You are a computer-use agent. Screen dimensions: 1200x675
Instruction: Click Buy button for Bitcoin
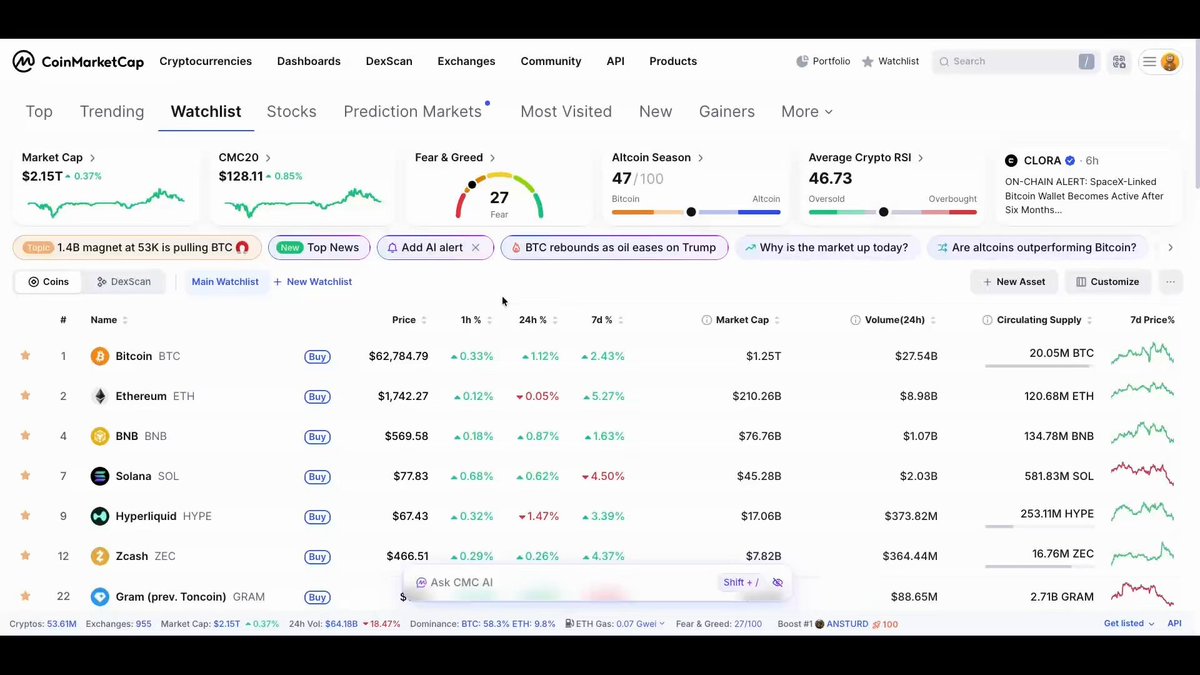pyautogui.click(x=318, y=357)
